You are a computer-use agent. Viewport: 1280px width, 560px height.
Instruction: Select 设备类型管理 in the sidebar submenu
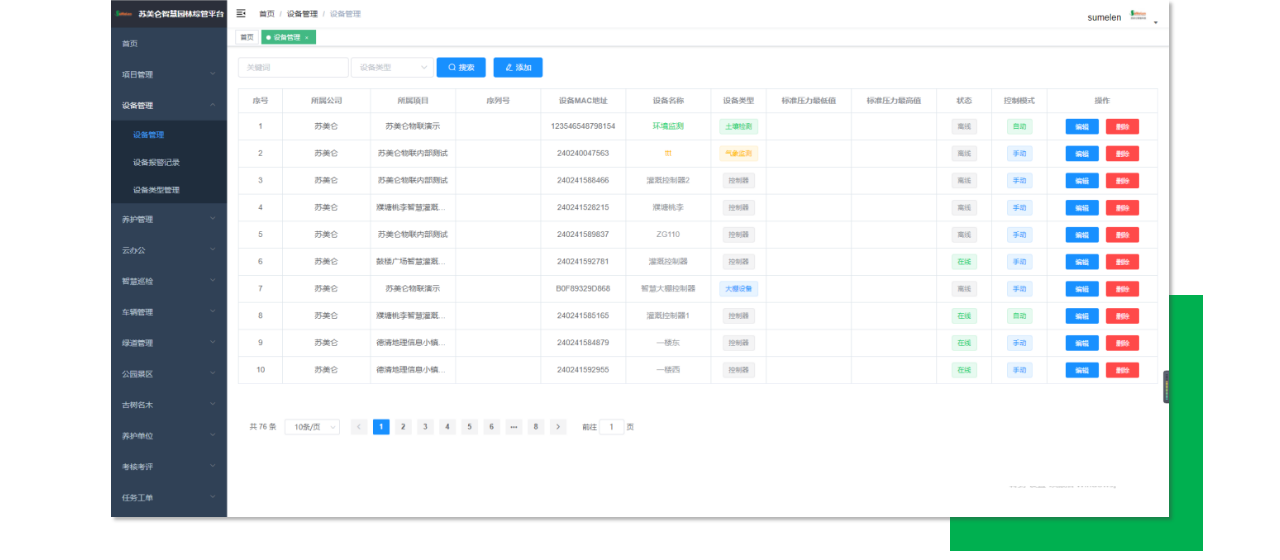coord(168,190)
